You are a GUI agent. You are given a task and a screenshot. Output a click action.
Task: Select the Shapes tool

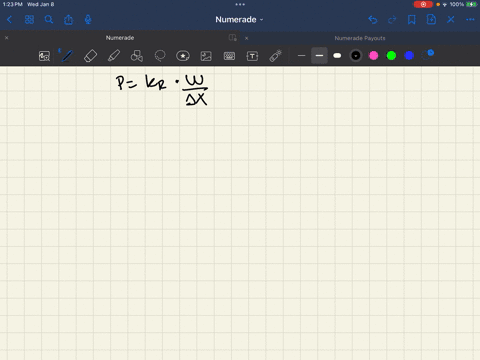click(x=137, y=56)
